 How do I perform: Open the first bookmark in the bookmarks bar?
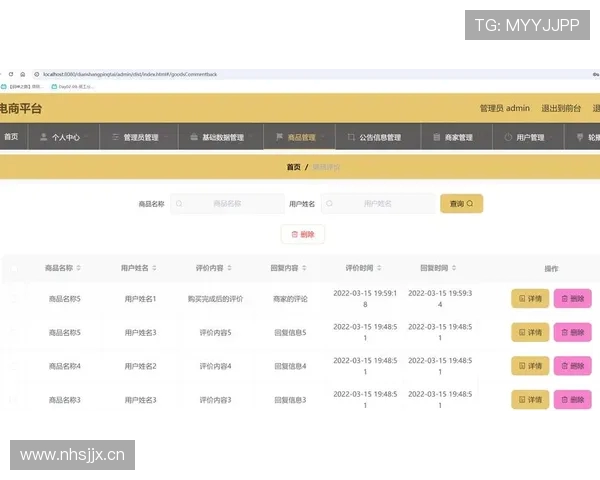pyautogui.click(x=23, y=87)
